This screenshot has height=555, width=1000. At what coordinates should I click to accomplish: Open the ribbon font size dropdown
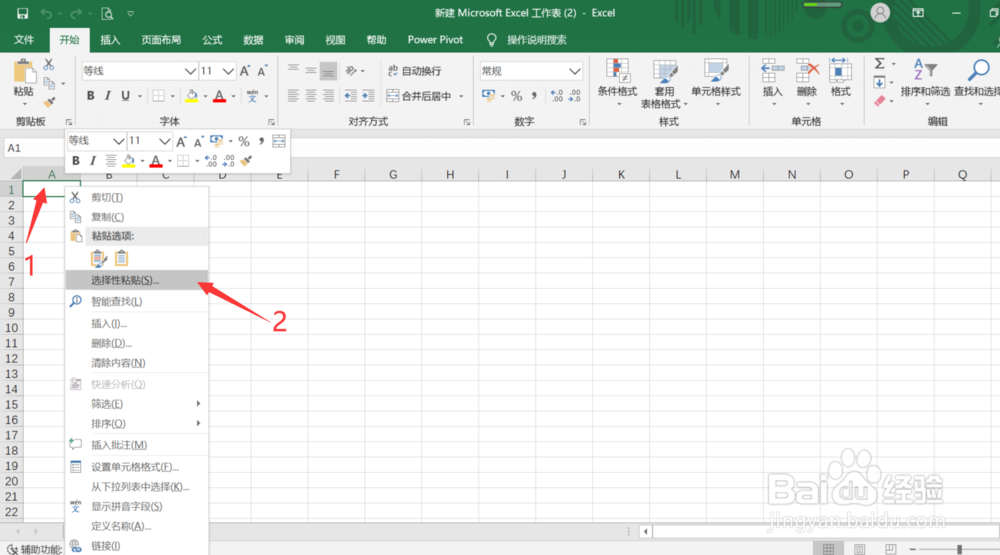click(x=228, y=71)
